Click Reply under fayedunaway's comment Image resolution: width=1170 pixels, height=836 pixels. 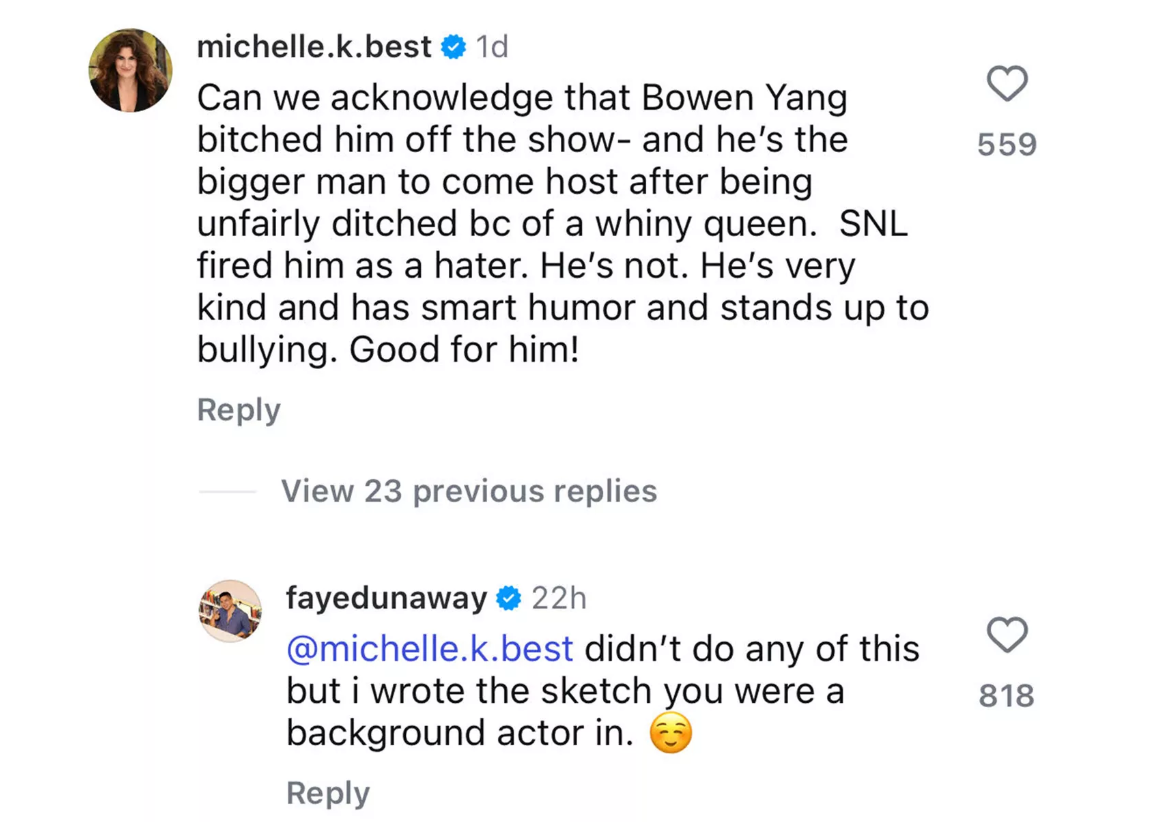327,792
